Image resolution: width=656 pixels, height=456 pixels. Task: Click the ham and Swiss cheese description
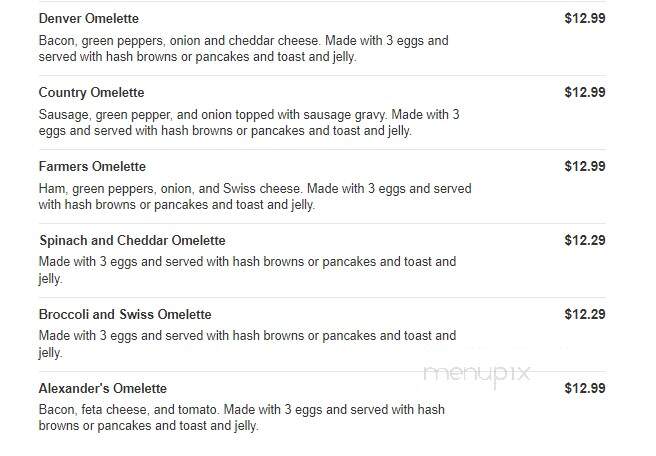(255, 197)
